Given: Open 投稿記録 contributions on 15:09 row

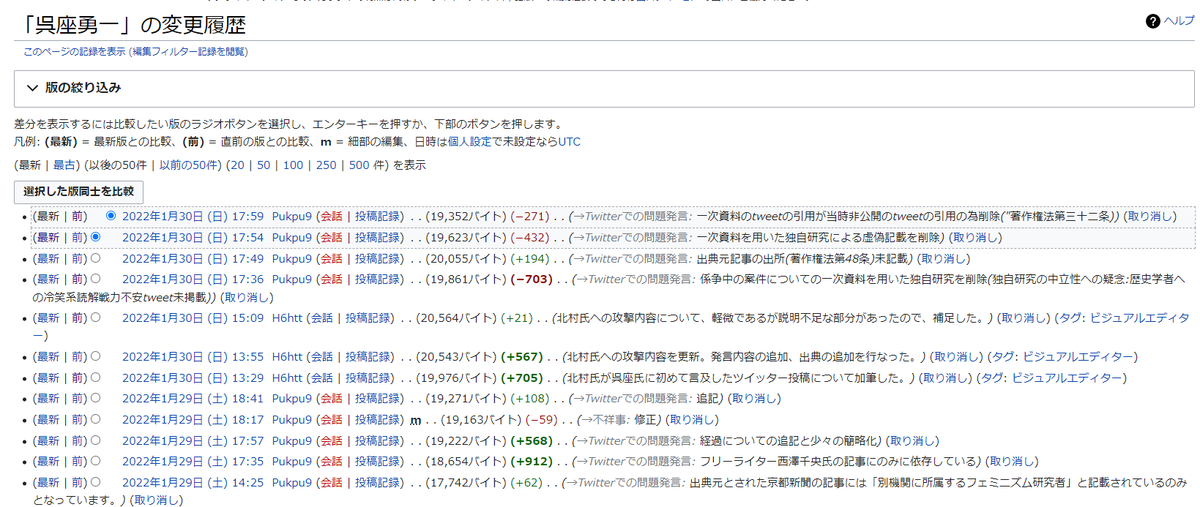Looking at the screenshot, I should tap(369, 319).
